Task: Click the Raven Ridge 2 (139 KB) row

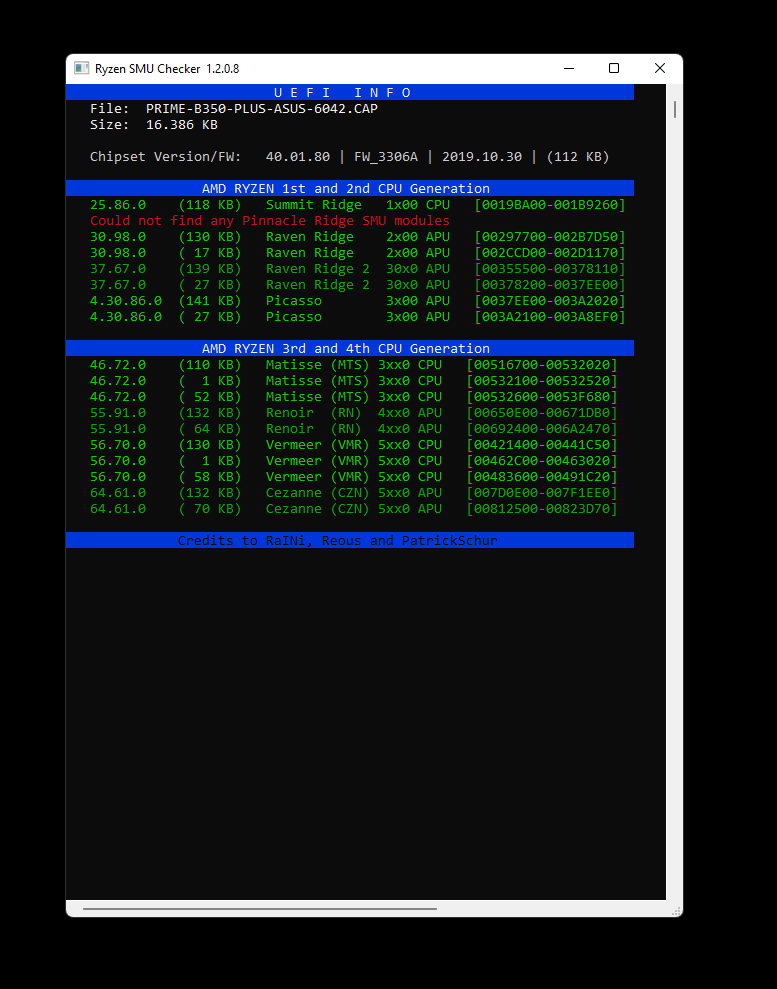Action: [x=358, y=269]
